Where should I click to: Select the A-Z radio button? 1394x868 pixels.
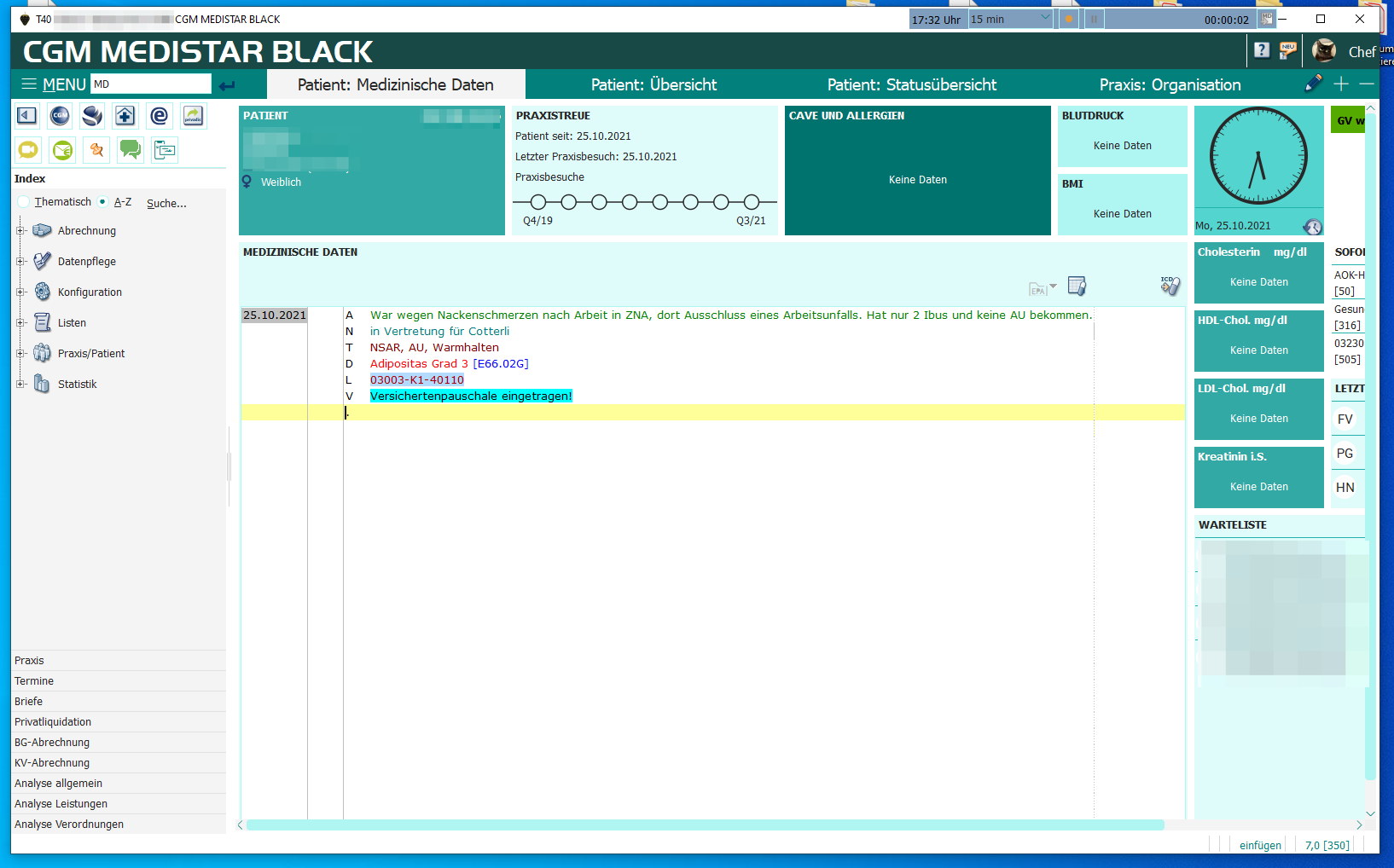pyautogui.click(x=102, y=202)
